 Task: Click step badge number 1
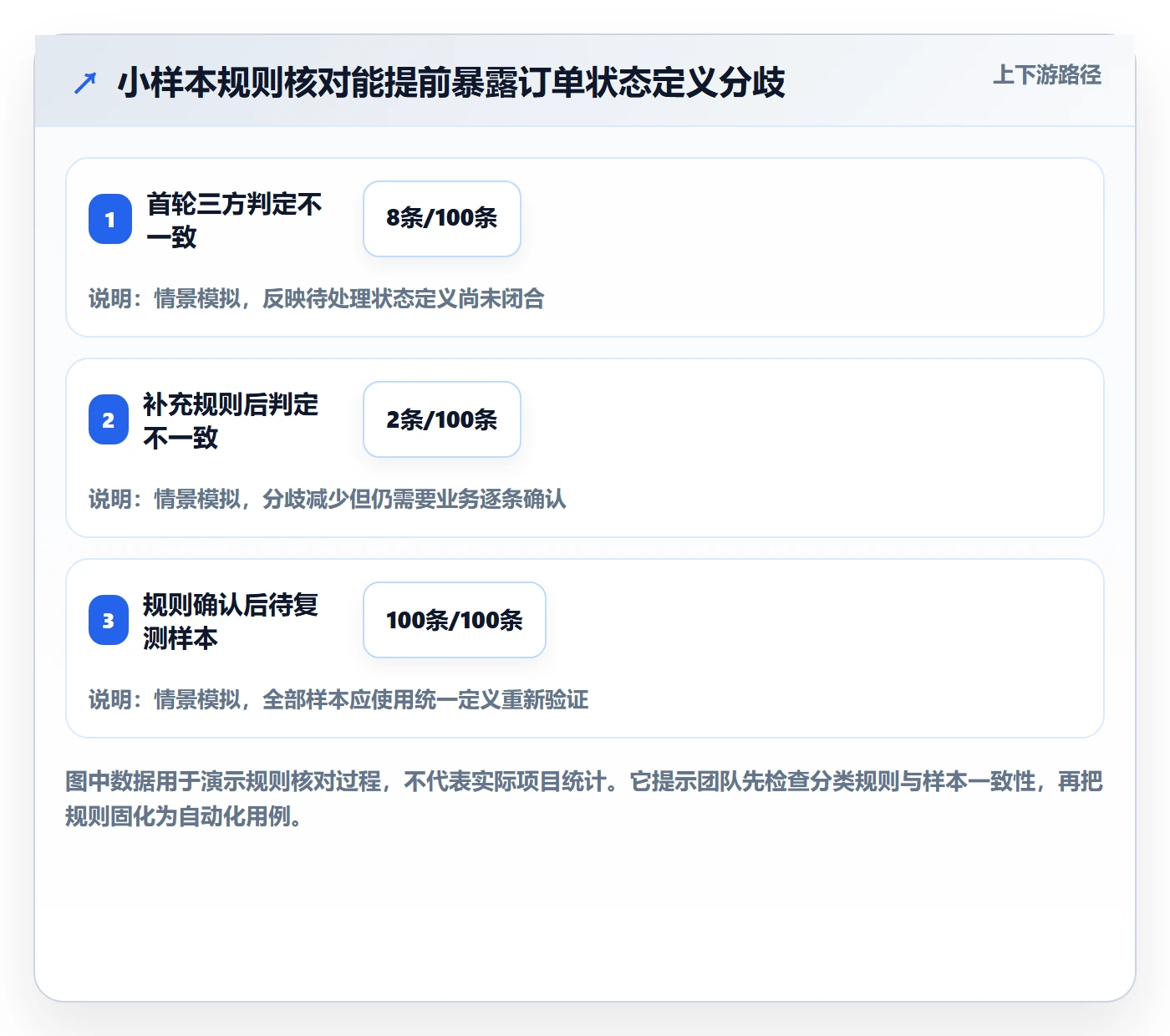[110, 219]
